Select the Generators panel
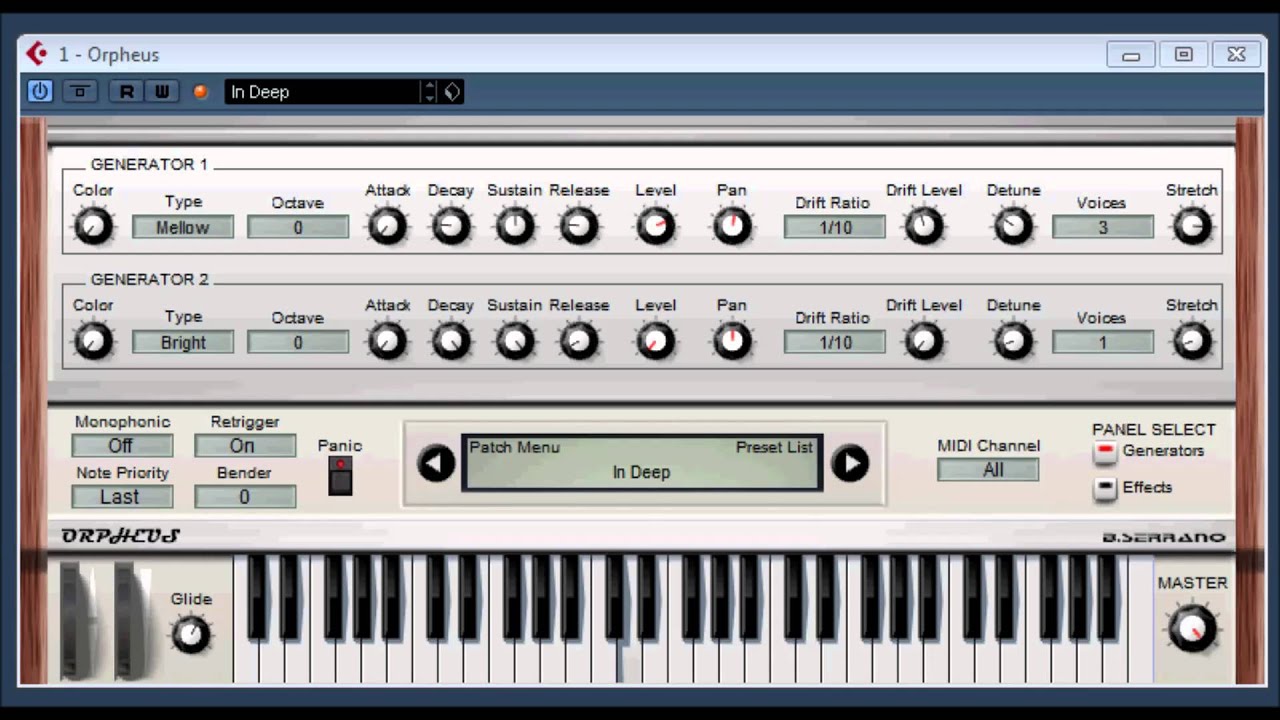The width and height of the screenshot is (1280, 720). coord(1105,452)
